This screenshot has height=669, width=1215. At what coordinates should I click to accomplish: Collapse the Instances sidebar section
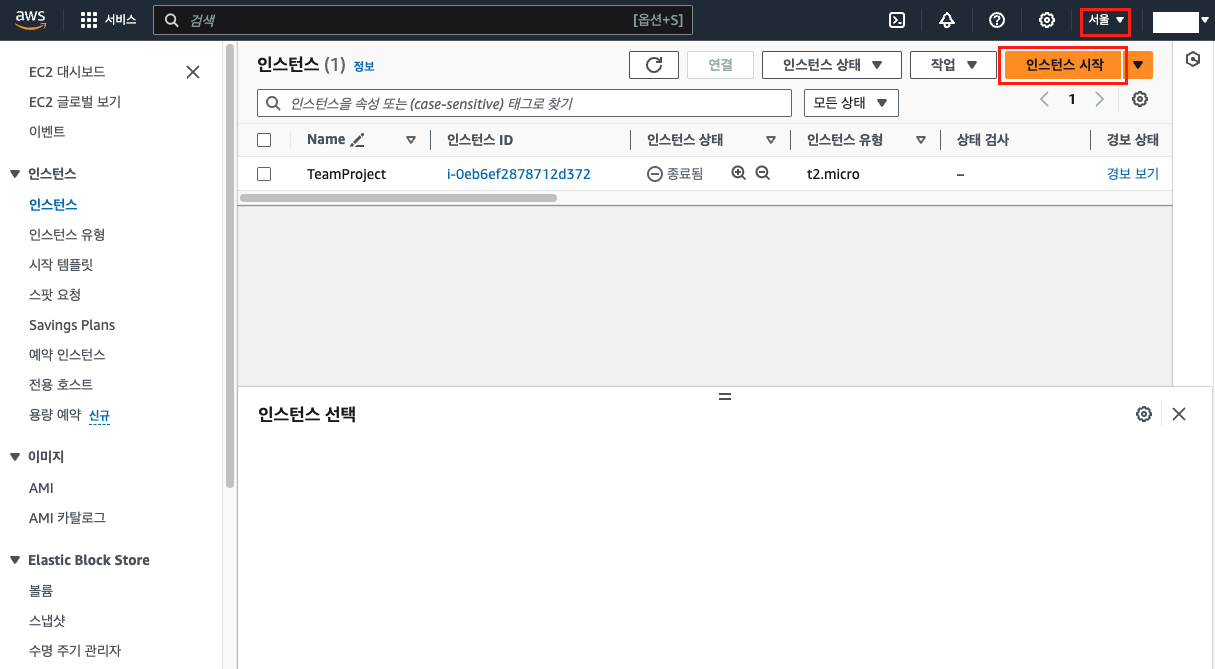click(14, 174)
